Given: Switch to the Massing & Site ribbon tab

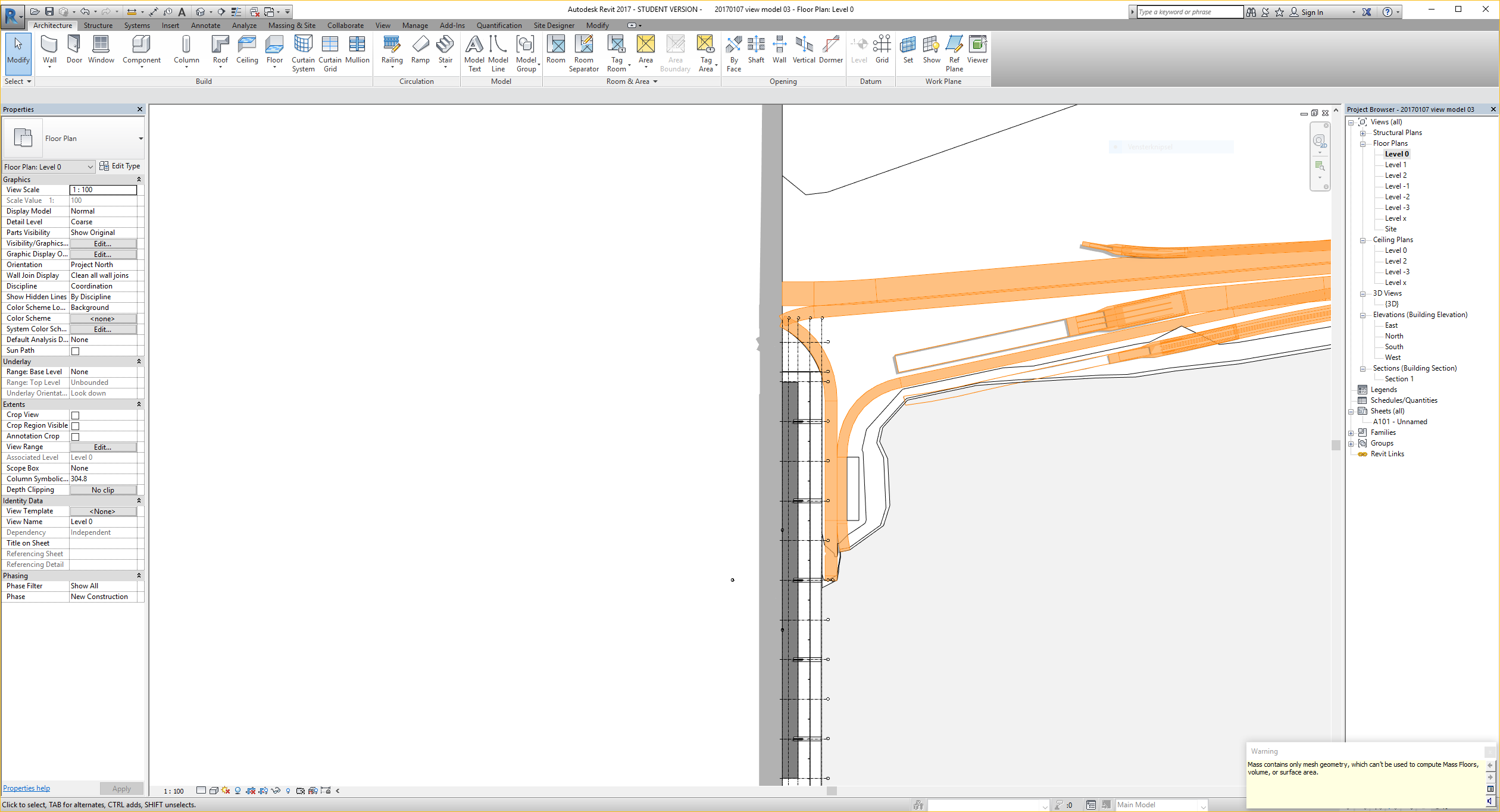Looking at the screenshot, I should 292,25.
